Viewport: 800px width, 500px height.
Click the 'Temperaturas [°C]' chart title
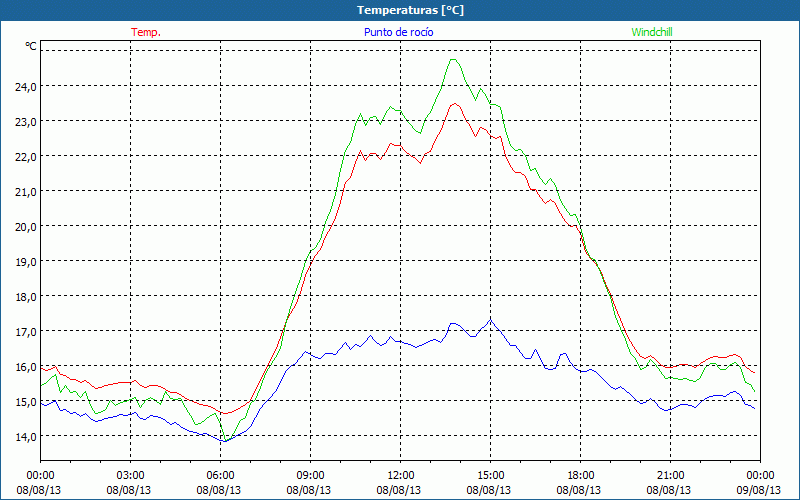click(410, 10)
